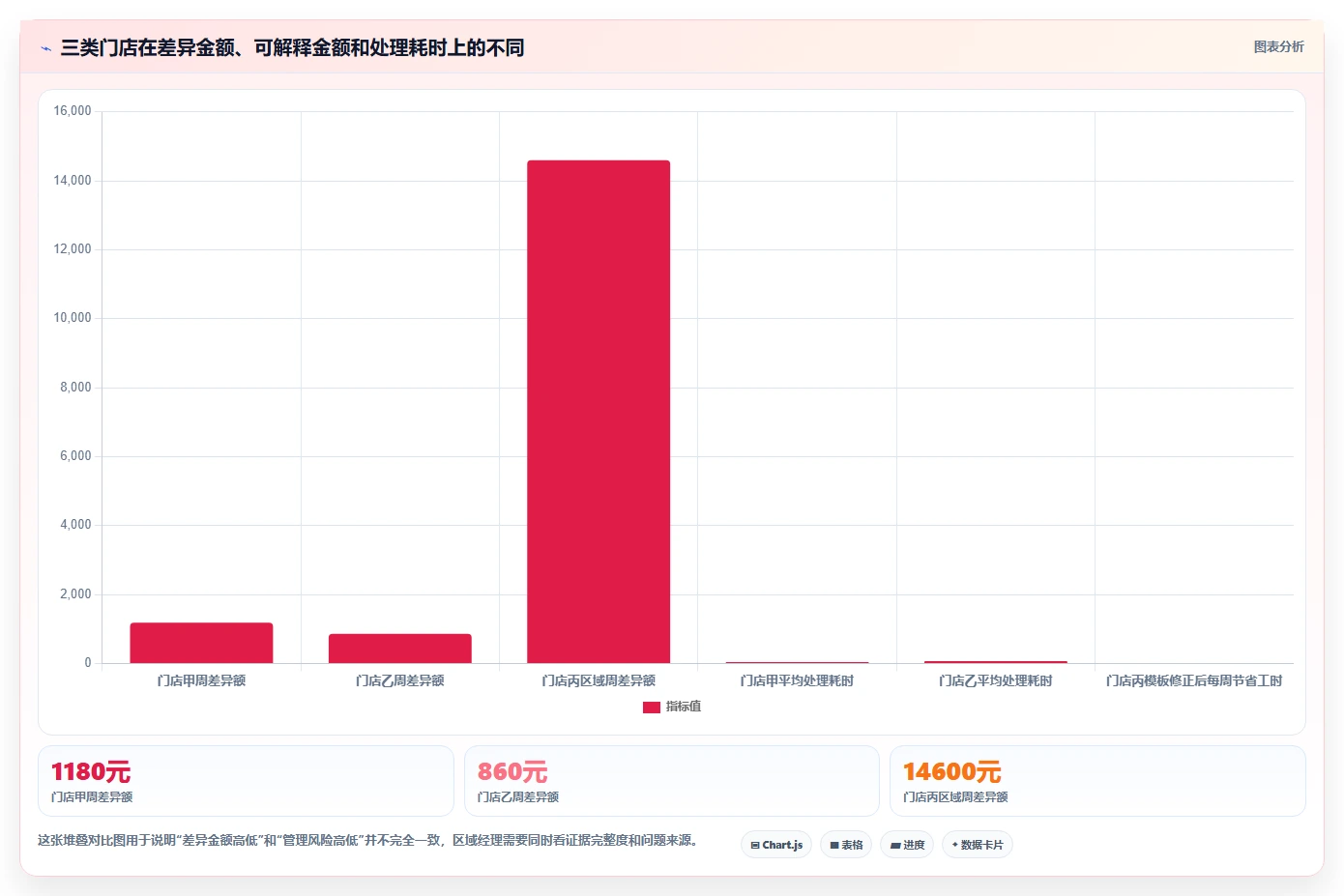Viewport: 1344px width, 896px height.
Task: Click the 图表分析 label in the header
Action: 1278,46
